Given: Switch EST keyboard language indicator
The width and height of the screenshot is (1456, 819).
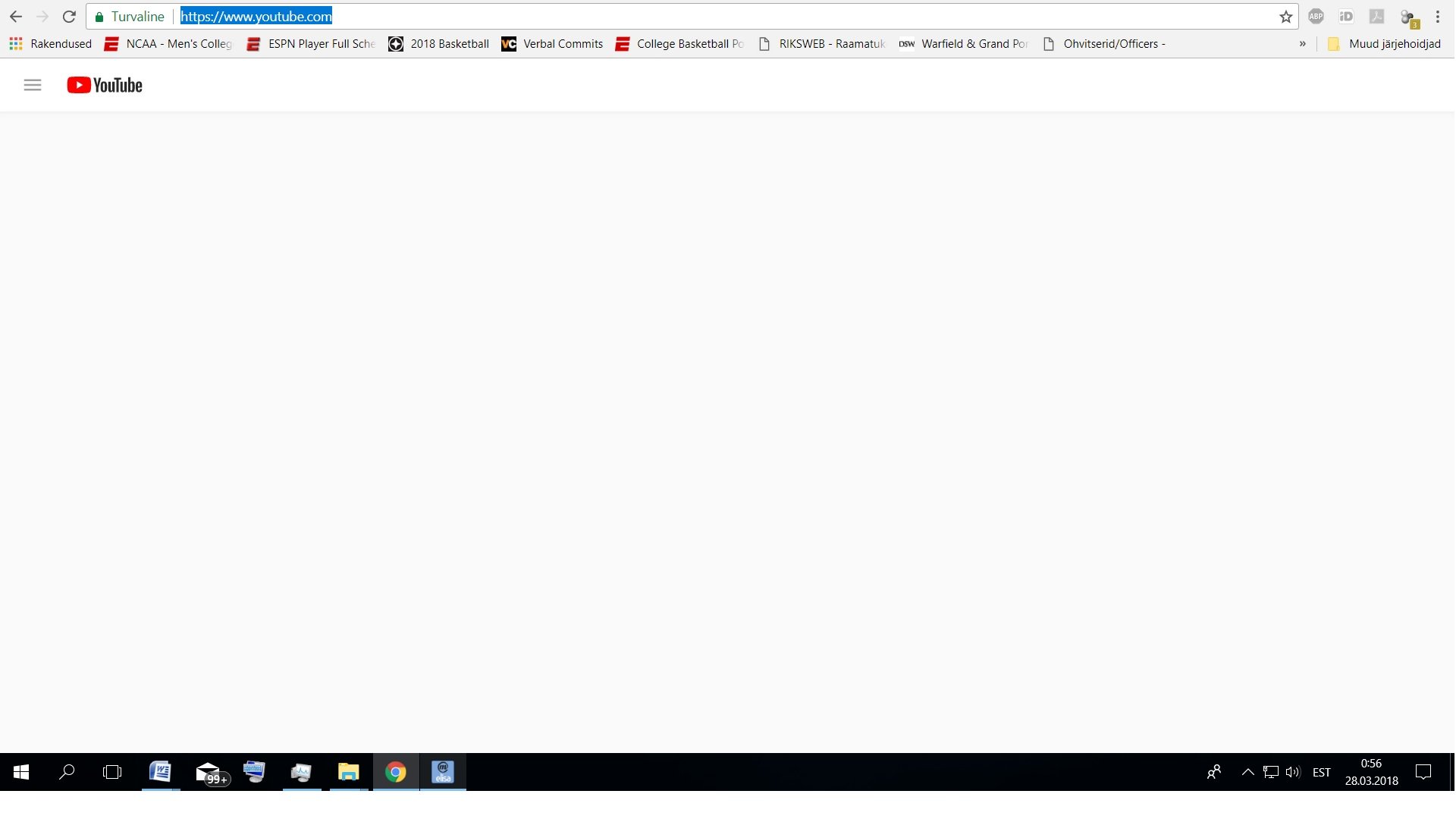Looking at the screenshot, I should click(1321, 772).
